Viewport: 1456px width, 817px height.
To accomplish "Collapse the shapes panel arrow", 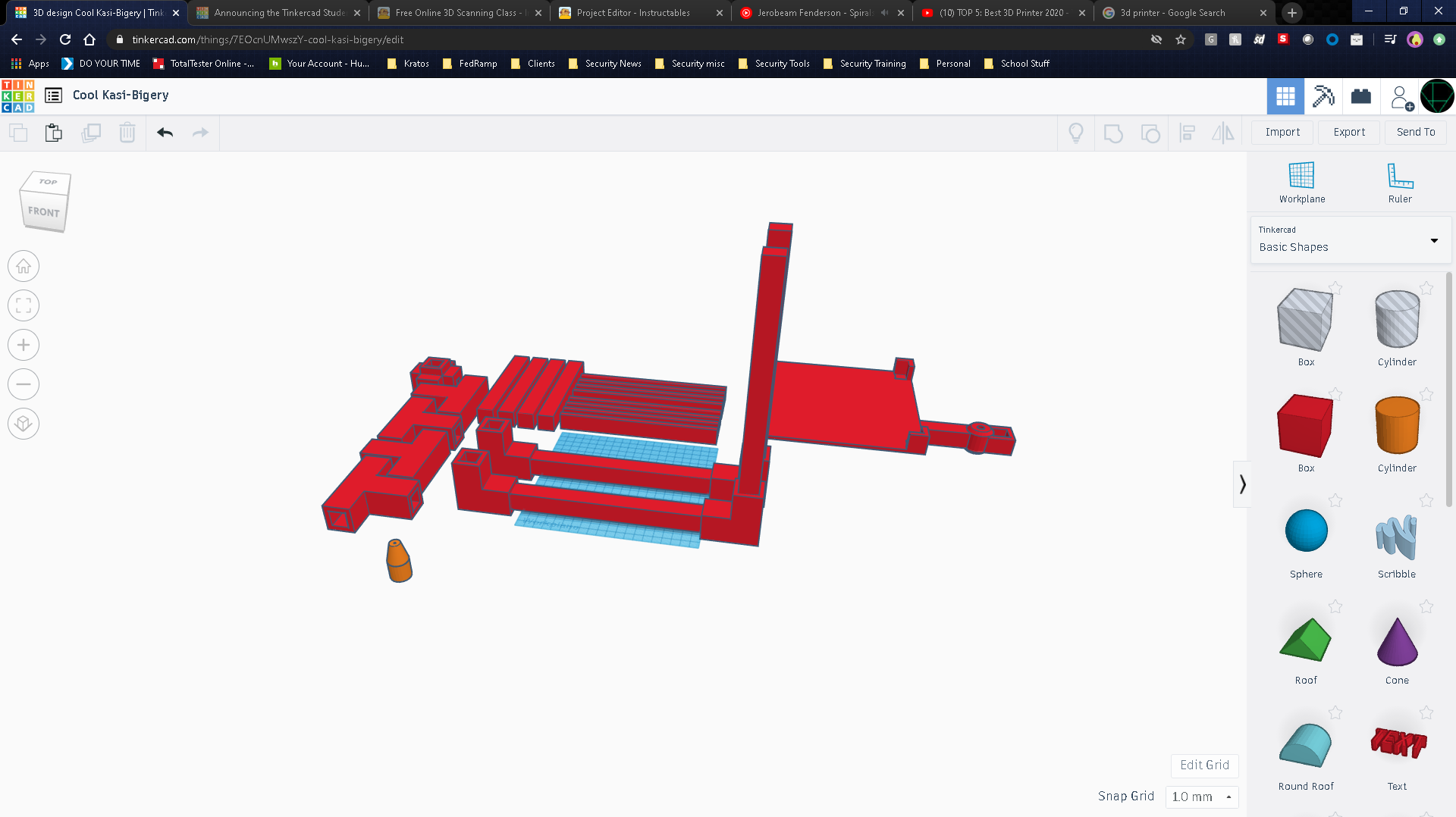I will [x=1242, y=484].
